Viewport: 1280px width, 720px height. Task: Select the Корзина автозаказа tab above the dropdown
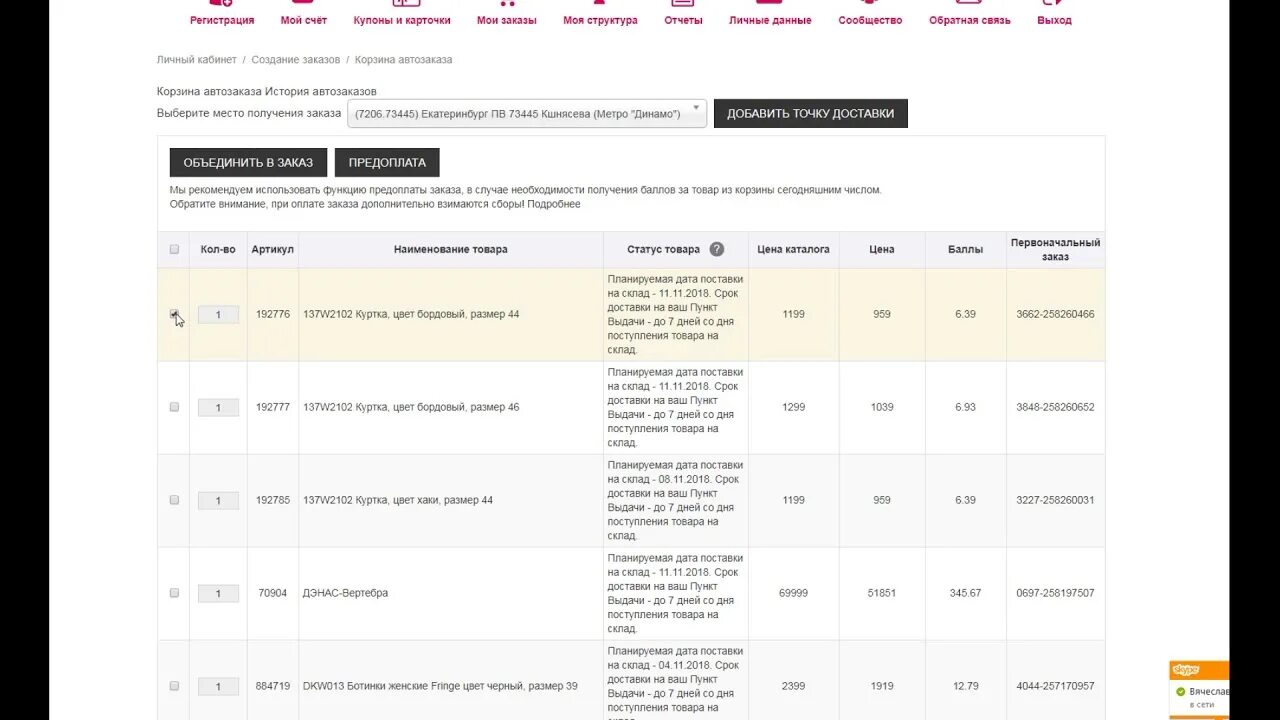click(x=209, y=91)
